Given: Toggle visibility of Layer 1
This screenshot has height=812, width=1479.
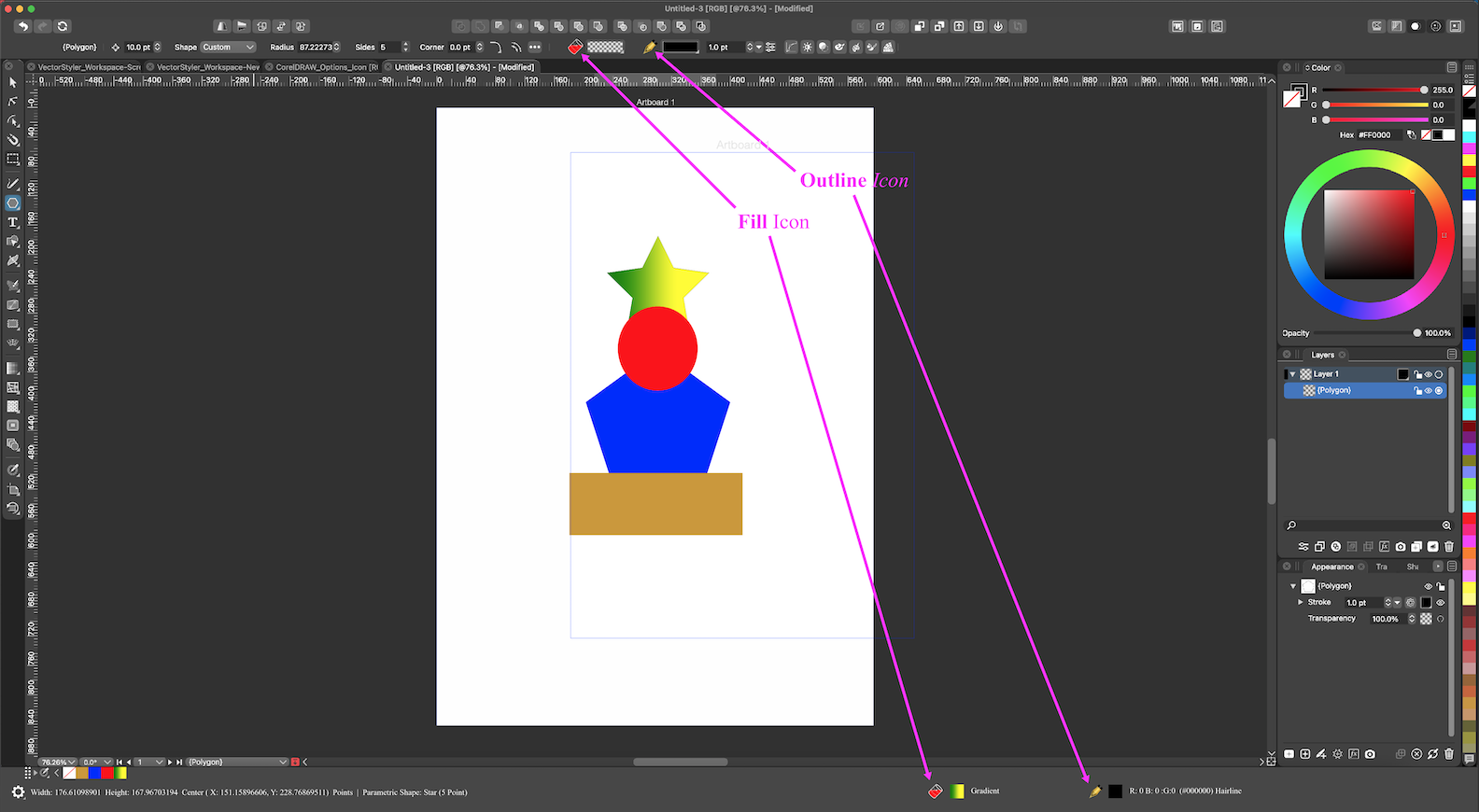Looking at the screenshot, I should 1428,374.
